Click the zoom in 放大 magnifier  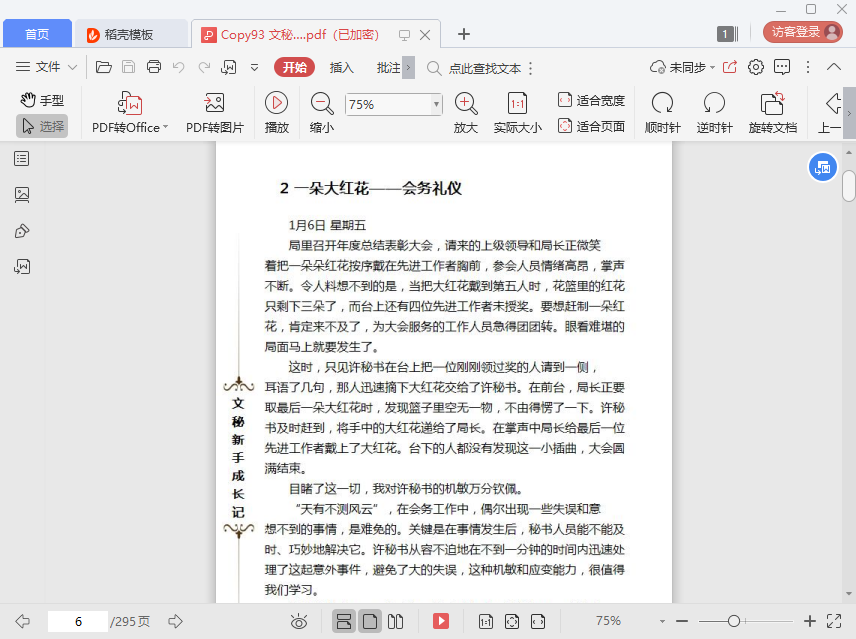tap(465, 103)
